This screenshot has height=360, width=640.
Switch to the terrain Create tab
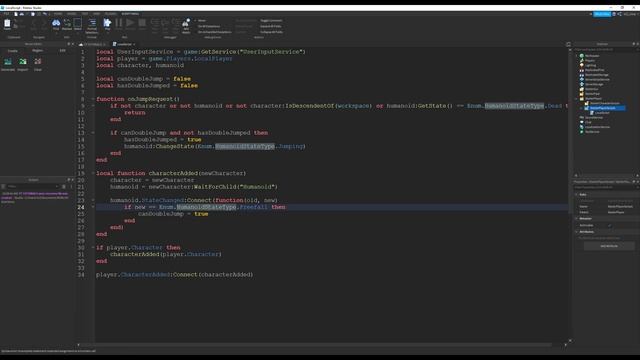coord(13,51)
